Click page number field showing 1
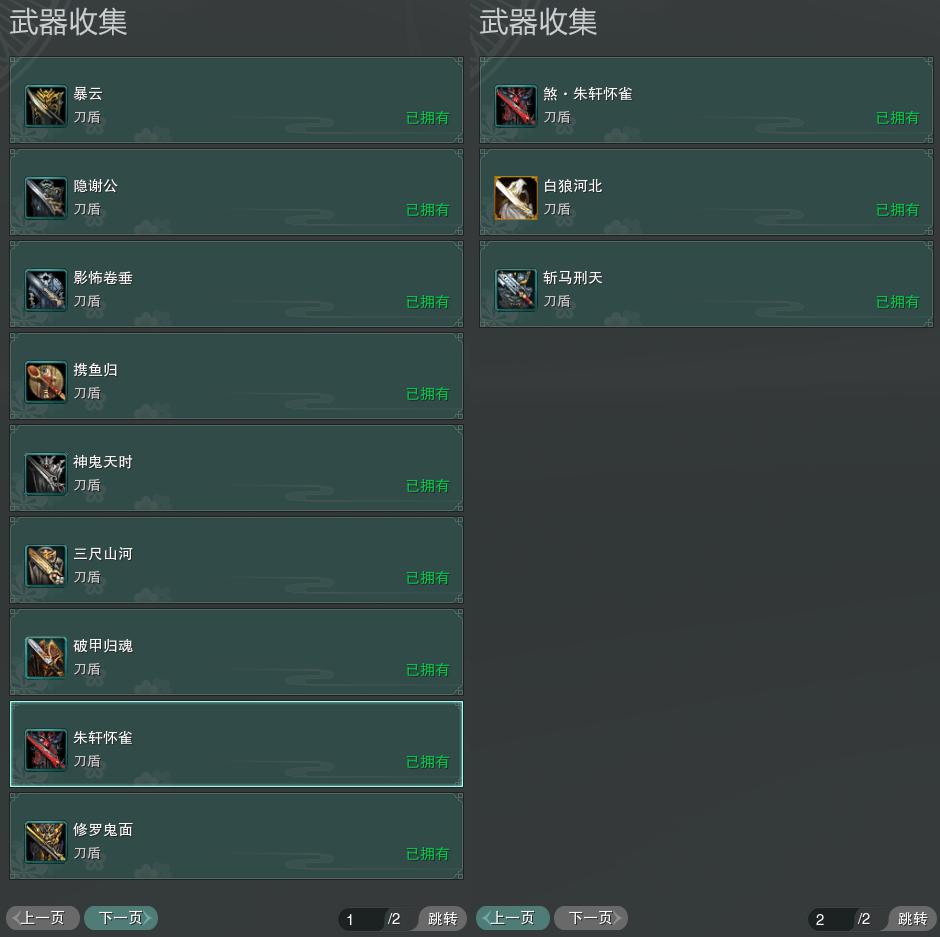The height and width of the screenshot is (937, 940). click(x=361, y=919)
